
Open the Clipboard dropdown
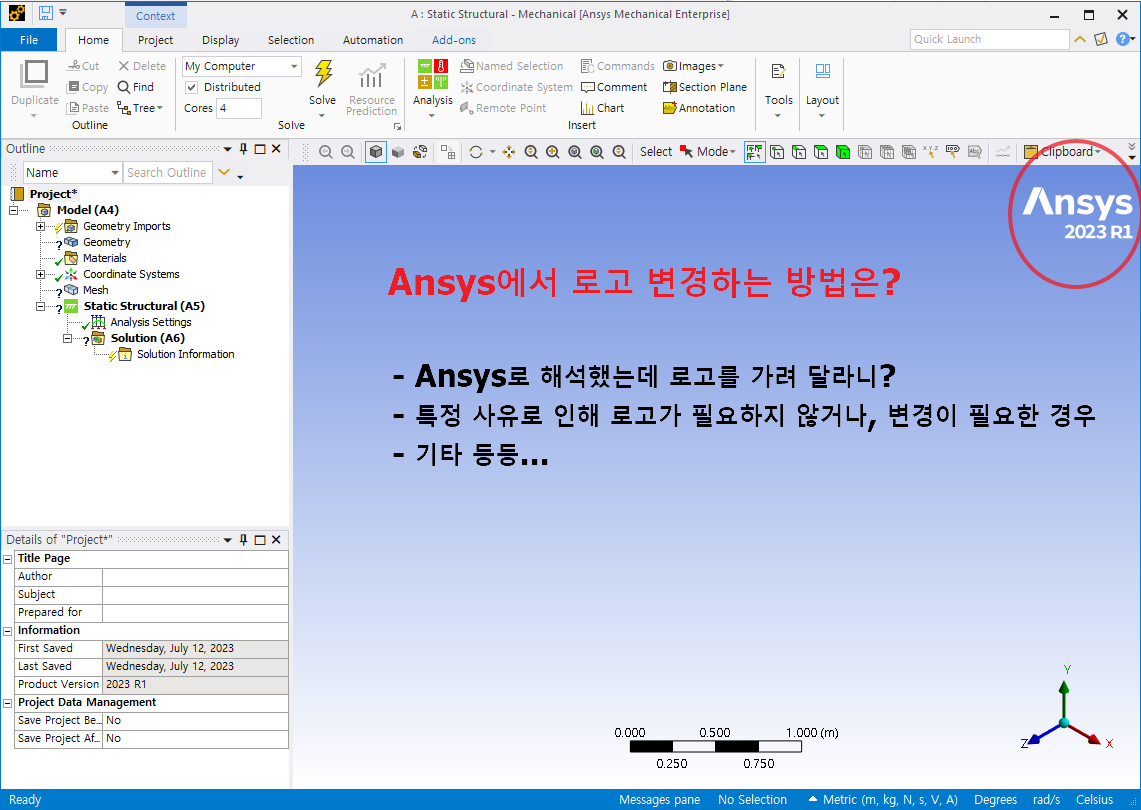click(x=1062, y=151)
